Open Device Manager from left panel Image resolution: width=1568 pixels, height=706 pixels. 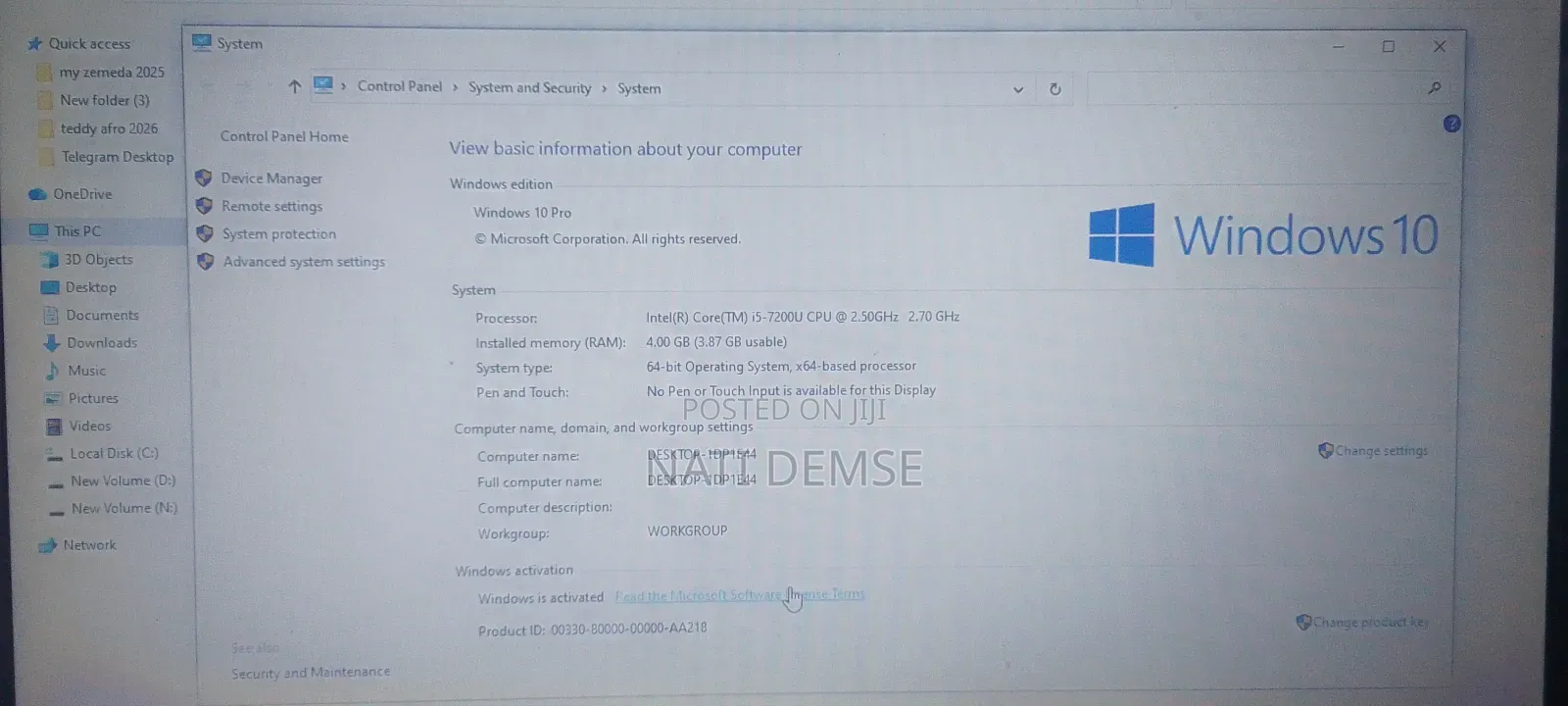coord(271,178)
